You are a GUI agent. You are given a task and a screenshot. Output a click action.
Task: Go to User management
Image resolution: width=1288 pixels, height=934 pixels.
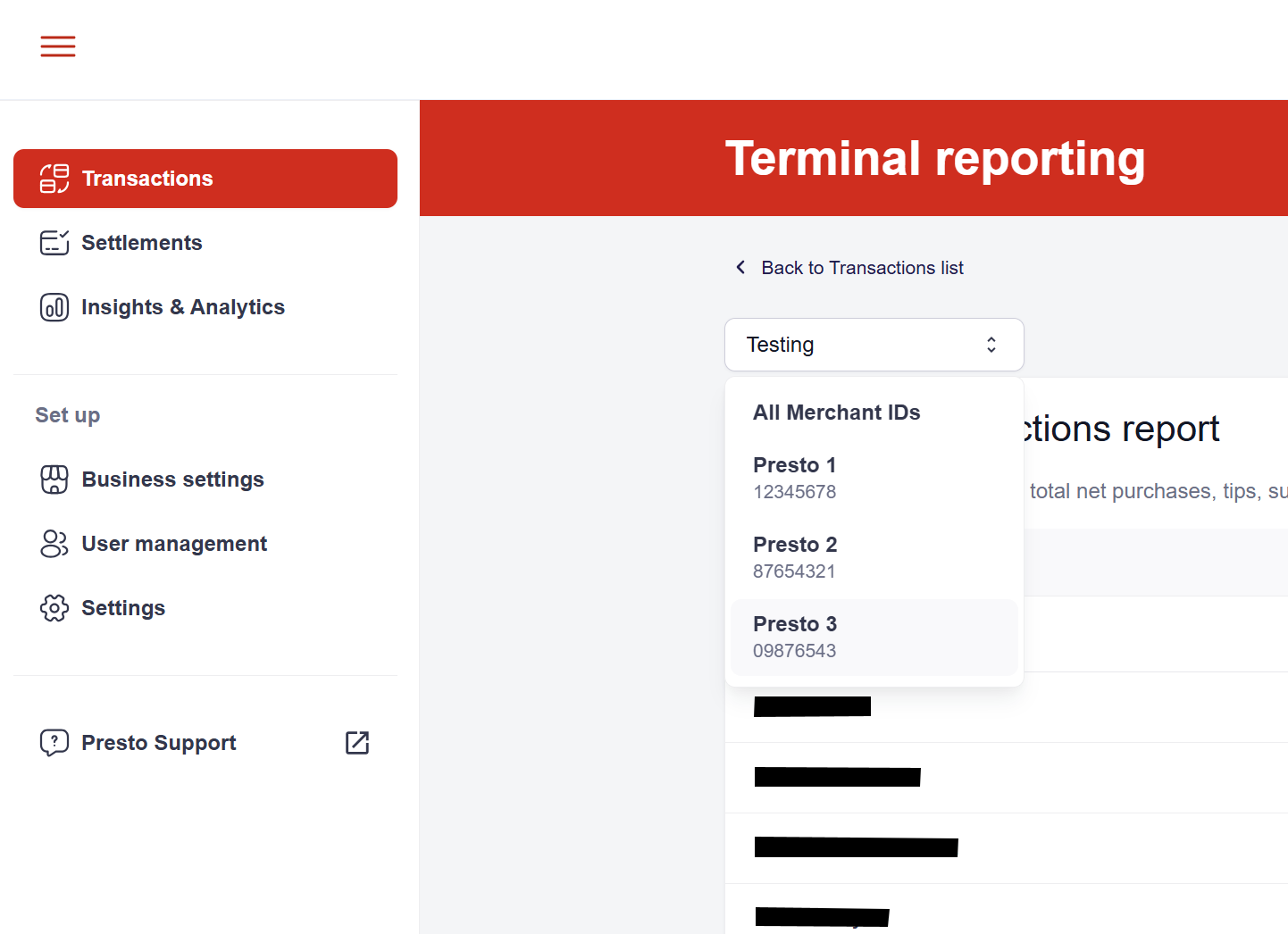205,544
